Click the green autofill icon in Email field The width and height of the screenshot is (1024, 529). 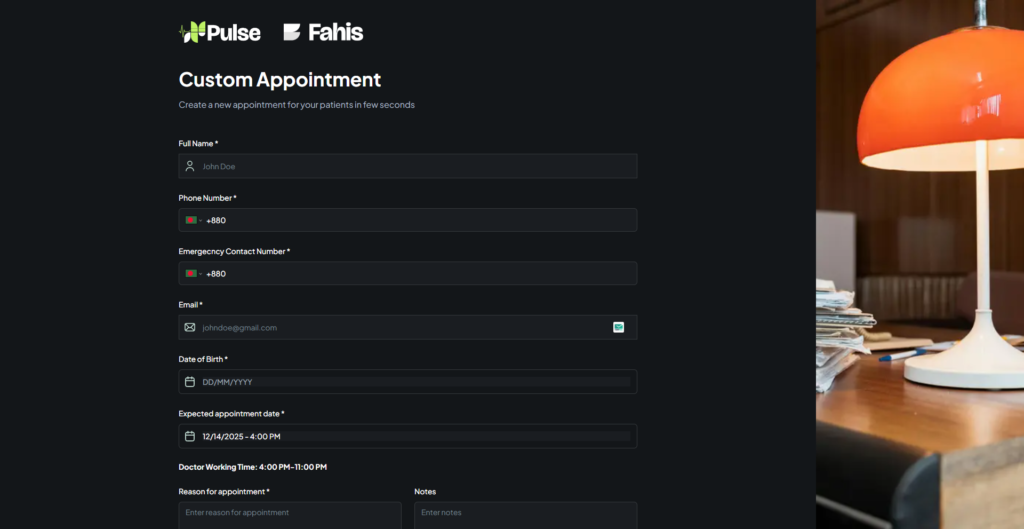pos(618,327)
